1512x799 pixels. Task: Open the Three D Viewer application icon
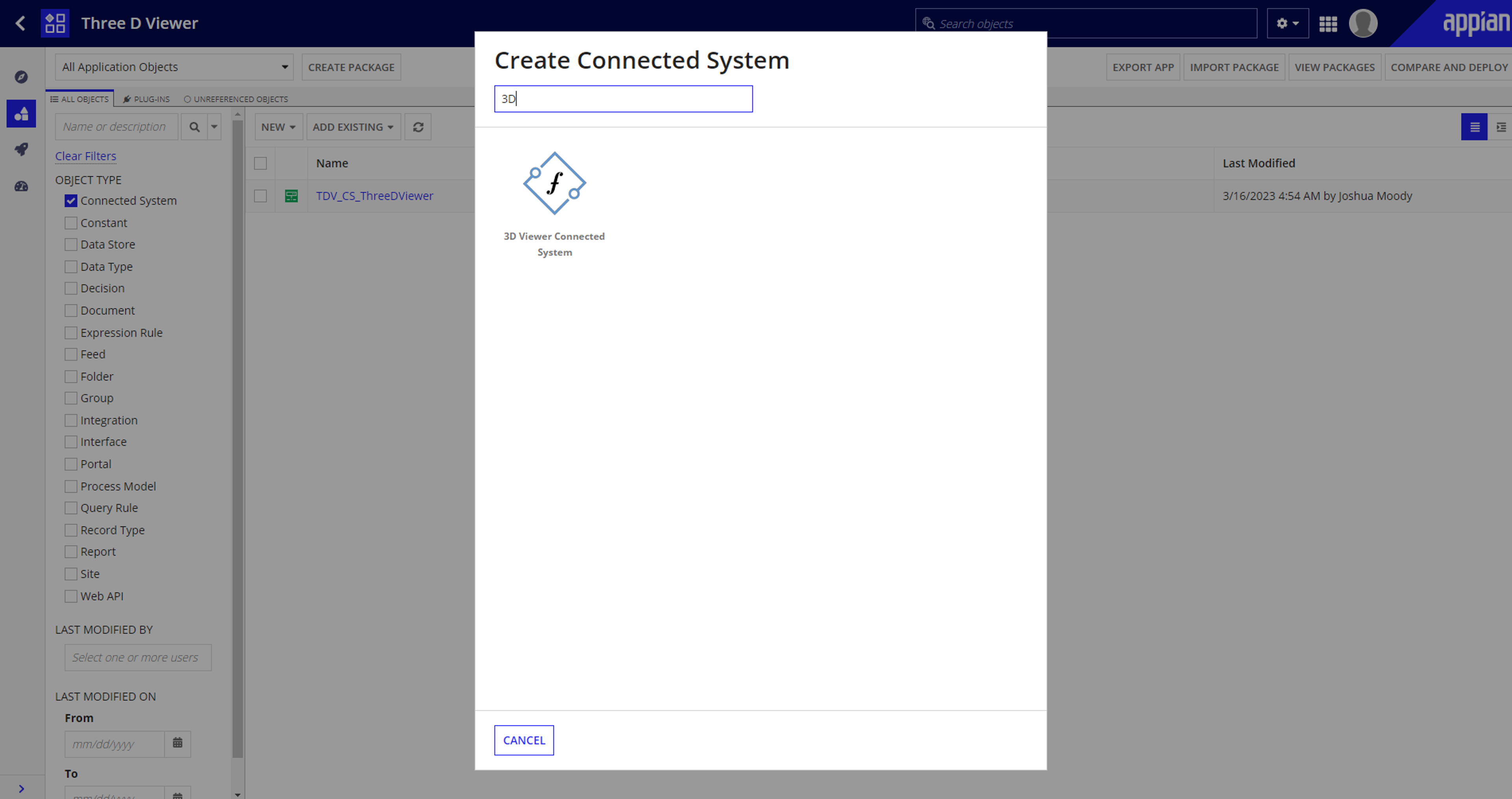pos(55,23)
